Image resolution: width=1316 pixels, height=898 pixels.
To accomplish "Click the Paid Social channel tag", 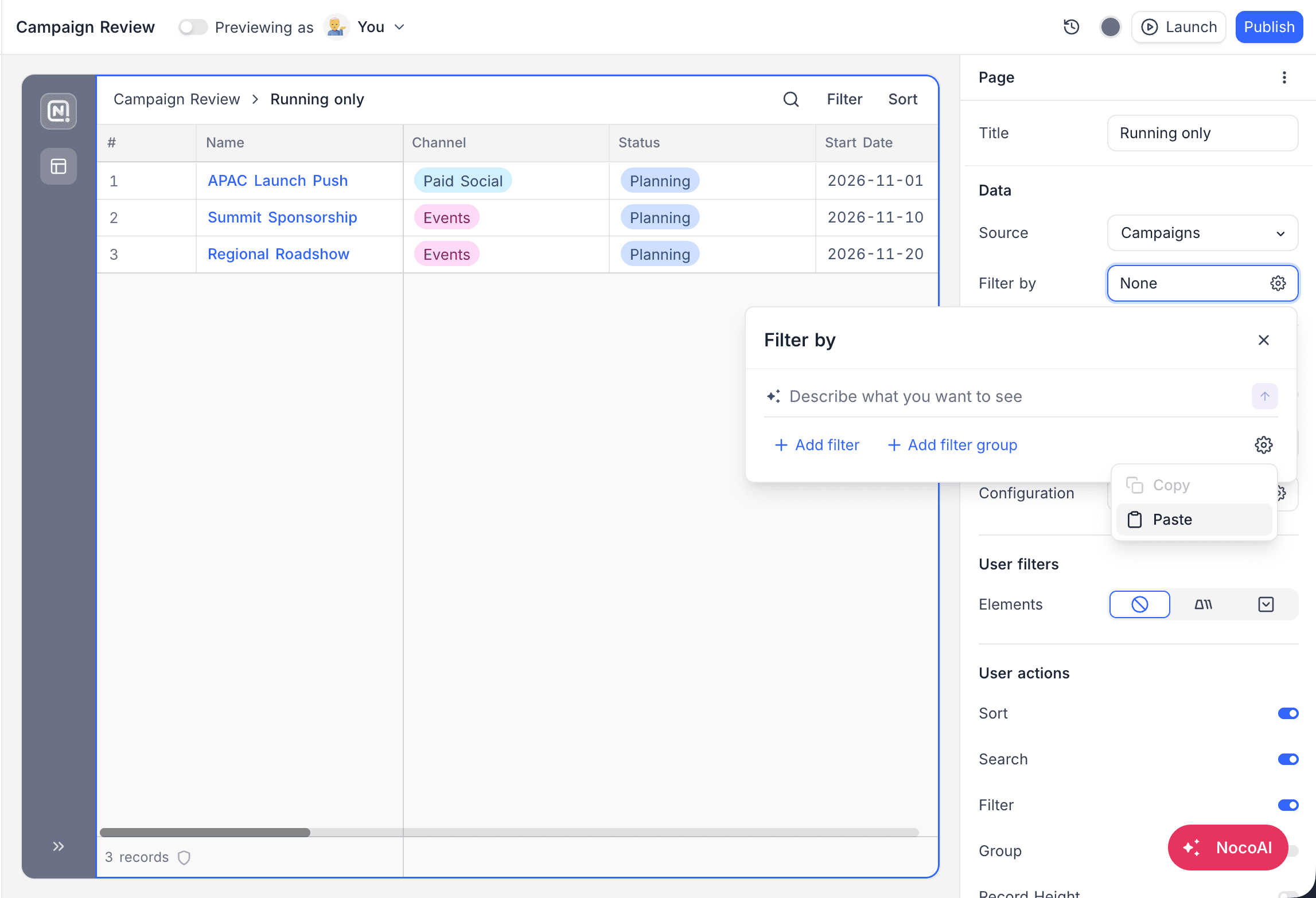I will (463, 181).
